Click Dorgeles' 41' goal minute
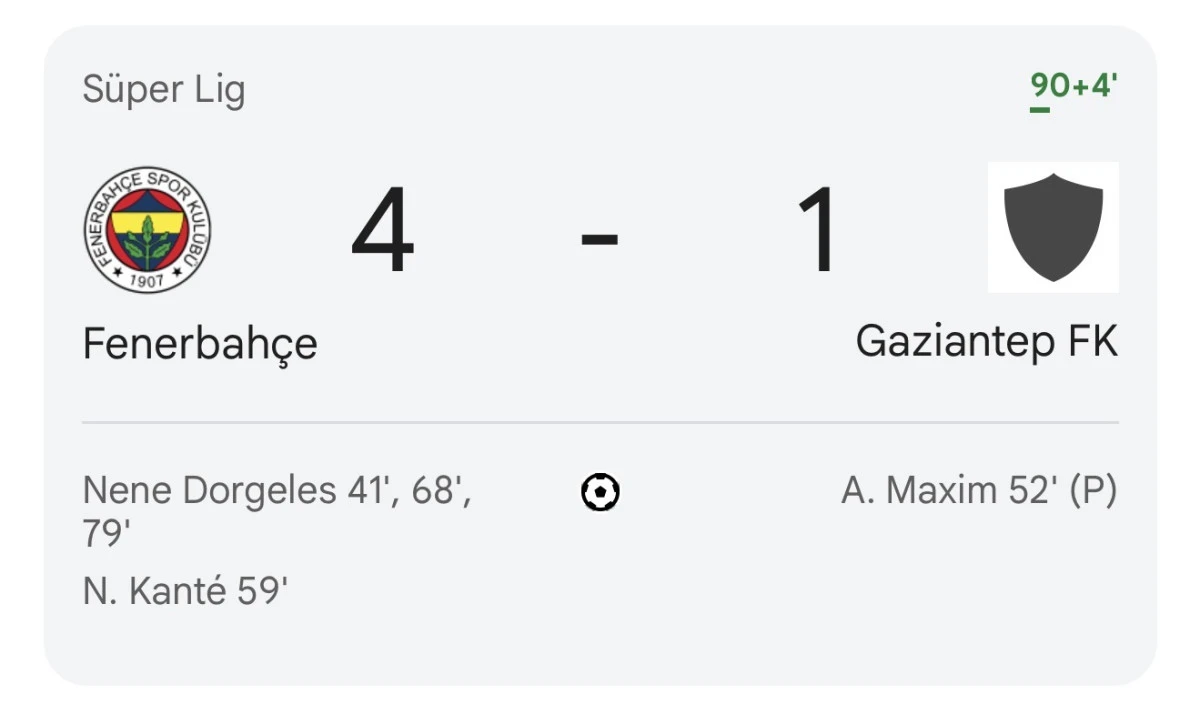This screenshot has width=1200, height=715. point(368,491)
